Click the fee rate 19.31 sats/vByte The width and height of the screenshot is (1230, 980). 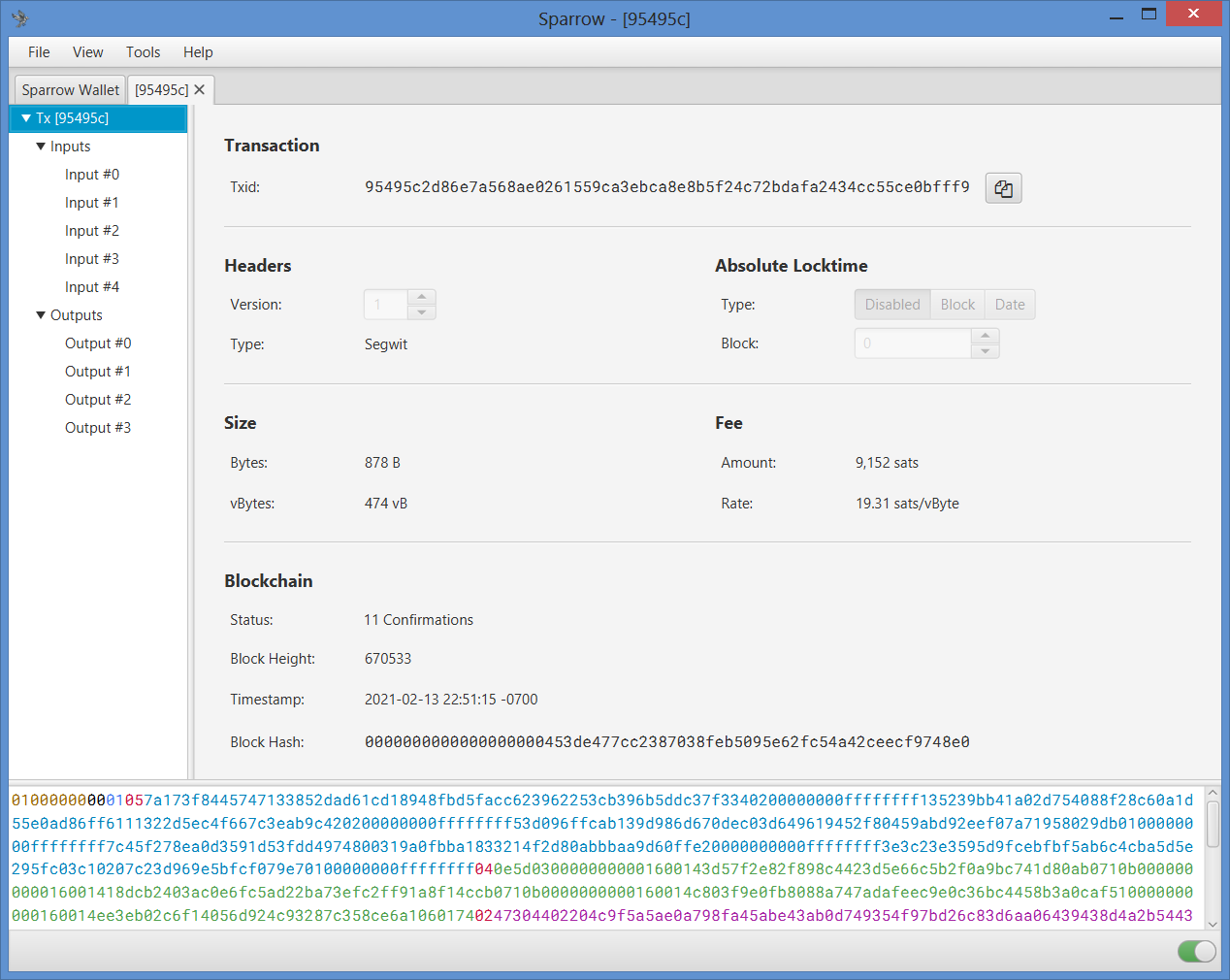click(x=907, y=504)
